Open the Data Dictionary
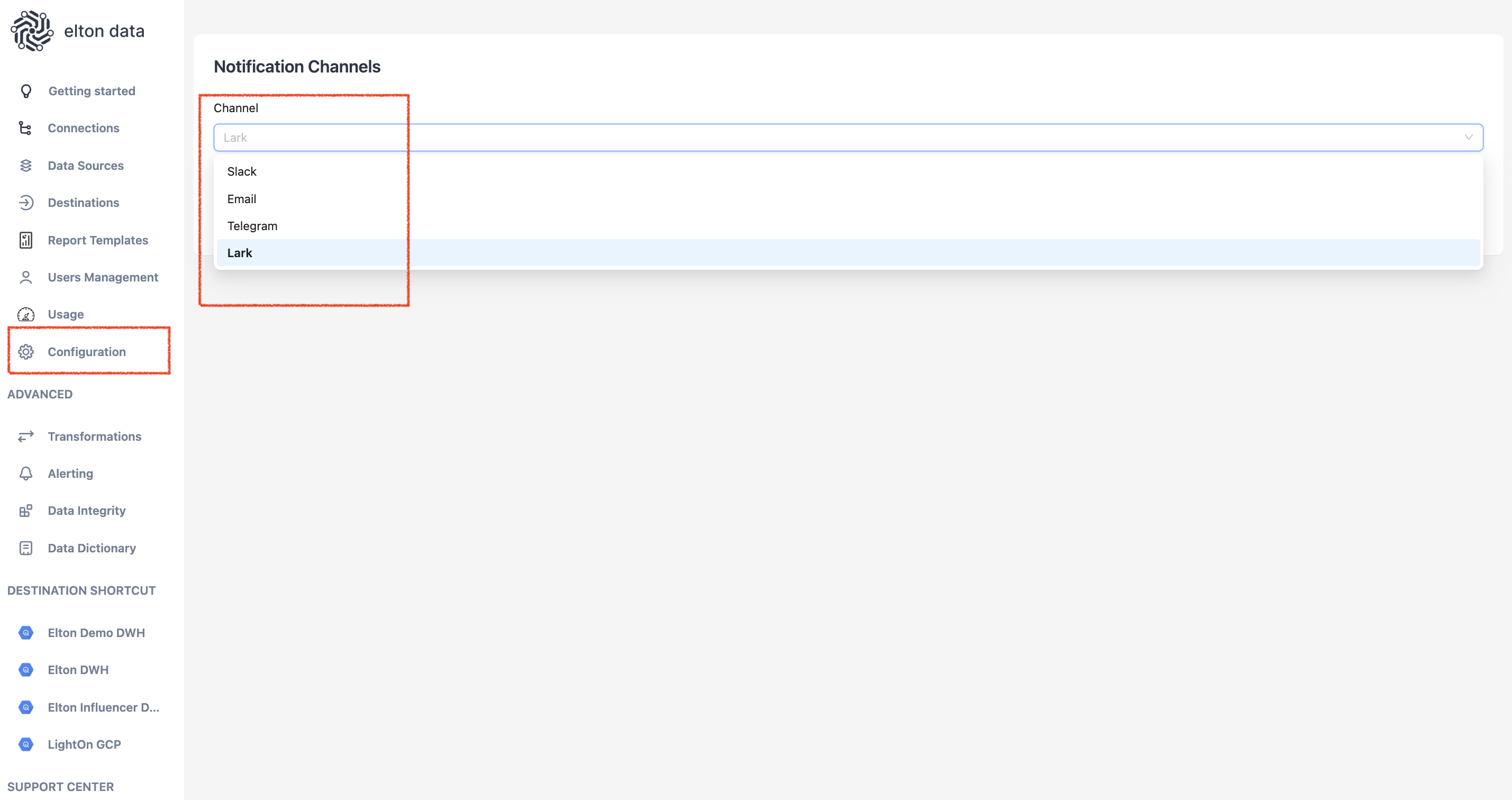This screenshot has height=800, width=1512. click(x=92, y=548)
